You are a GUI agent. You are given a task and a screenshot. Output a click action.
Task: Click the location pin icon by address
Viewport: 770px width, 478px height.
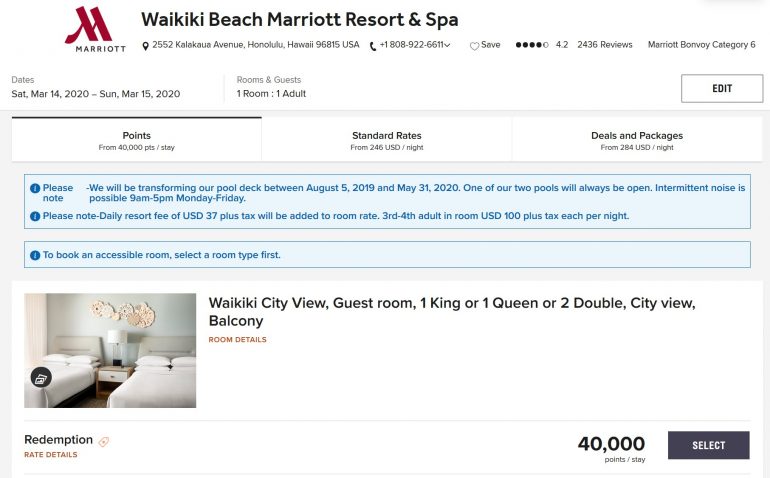[146, 45]
